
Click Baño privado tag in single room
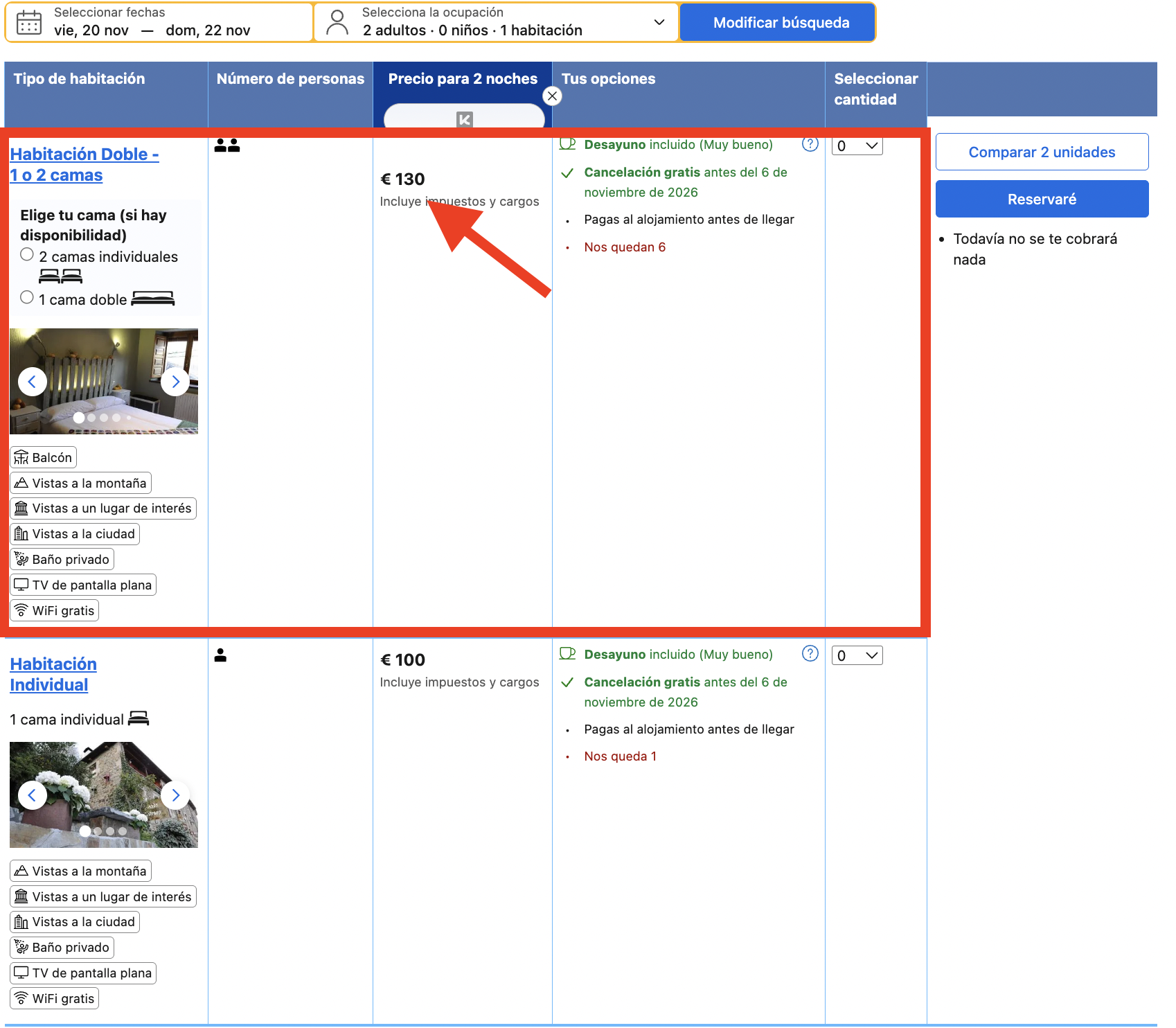[x=62, y=947]
